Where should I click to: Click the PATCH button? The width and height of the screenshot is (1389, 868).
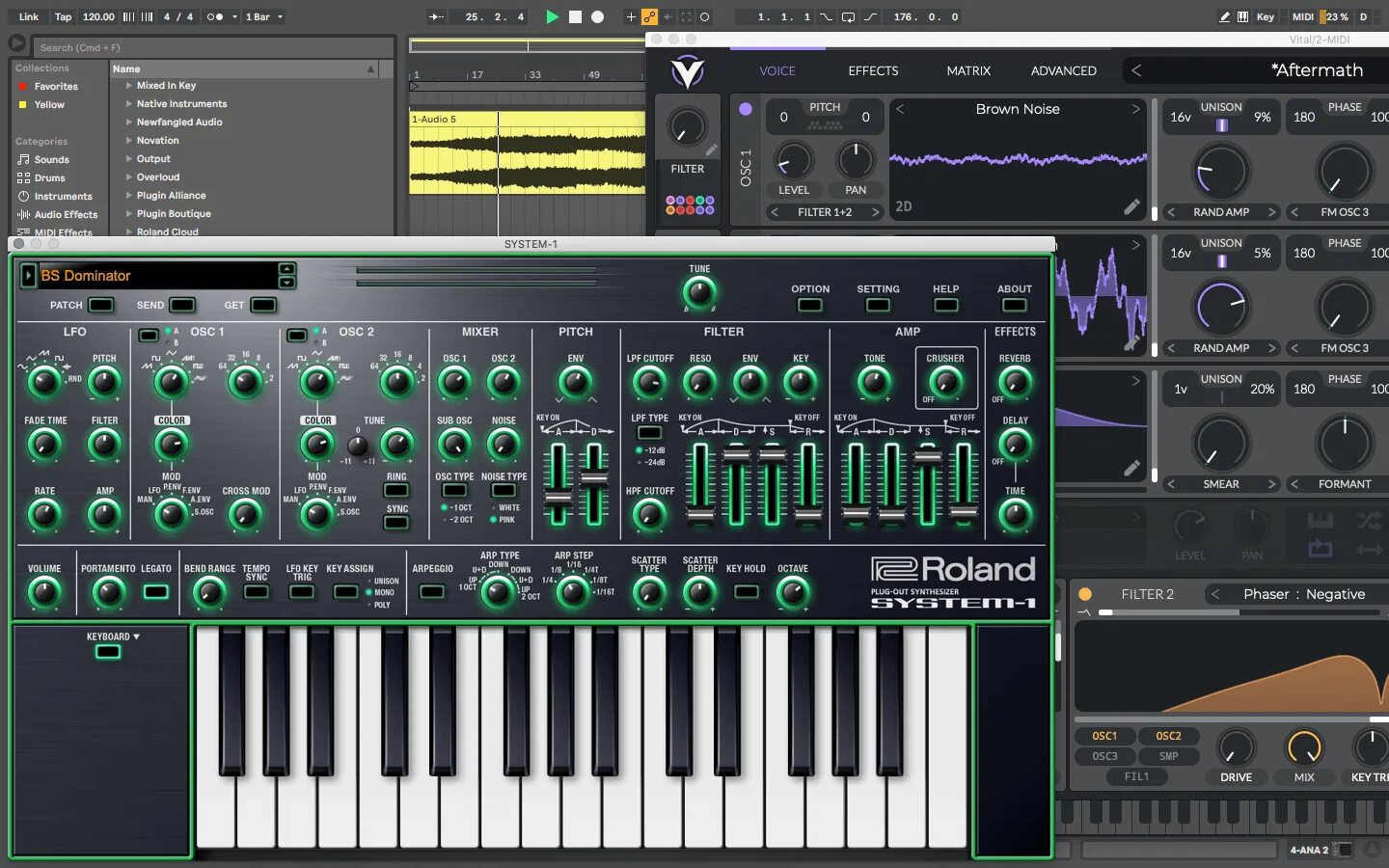pos(100,305)
